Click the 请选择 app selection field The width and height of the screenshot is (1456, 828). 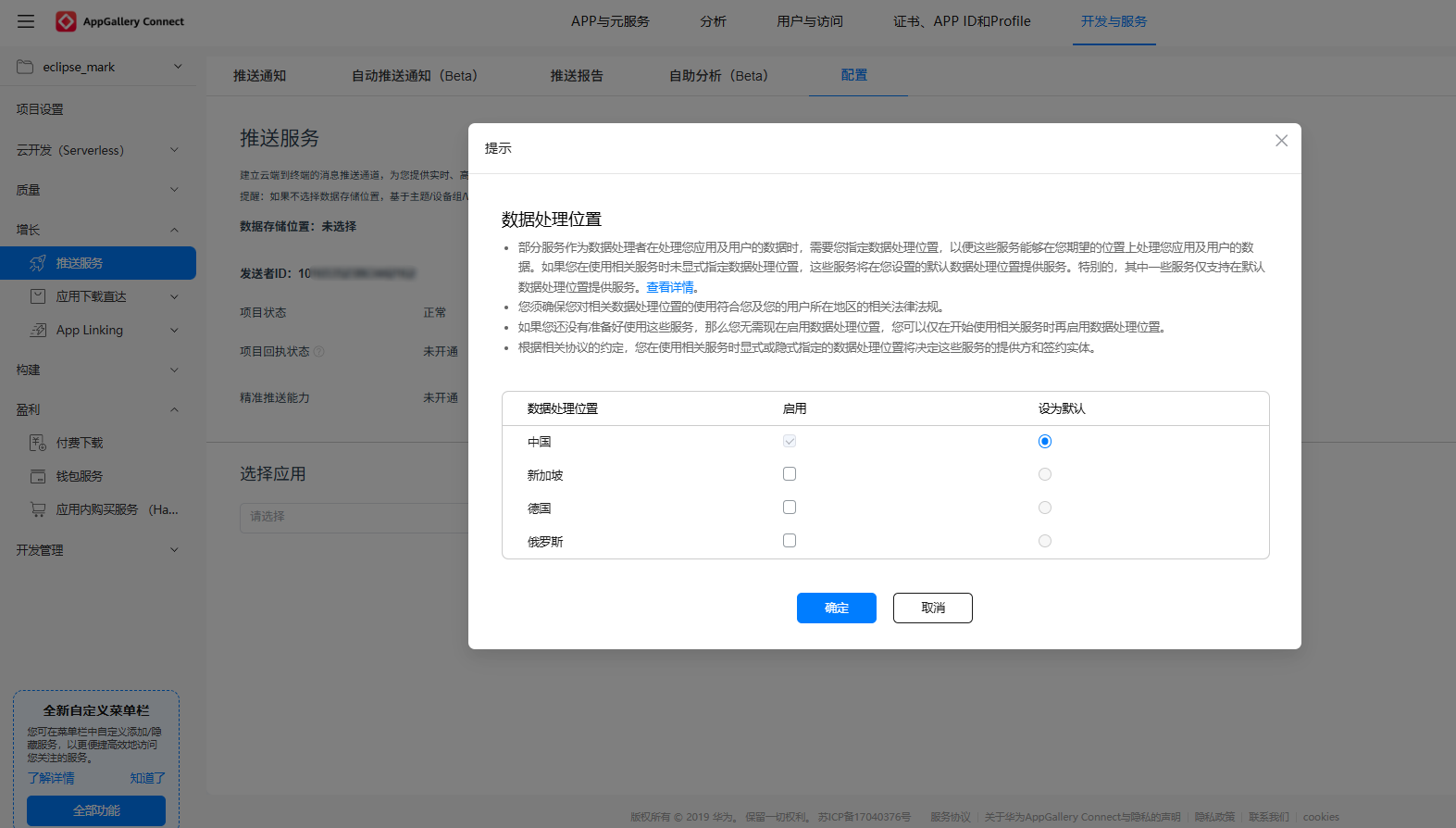354,517
